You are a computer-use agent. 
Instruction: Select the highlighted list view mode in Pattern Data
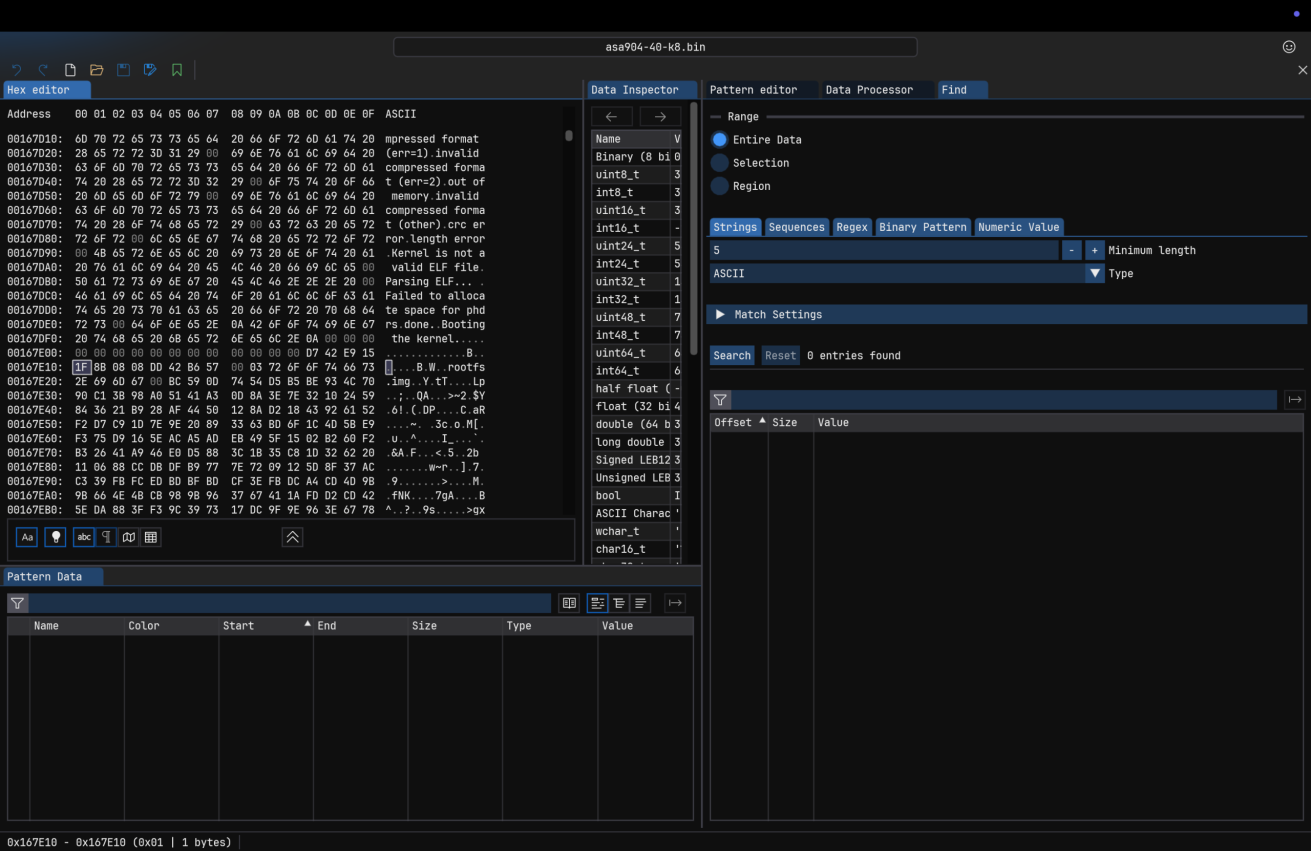click(x=597, y=603)
